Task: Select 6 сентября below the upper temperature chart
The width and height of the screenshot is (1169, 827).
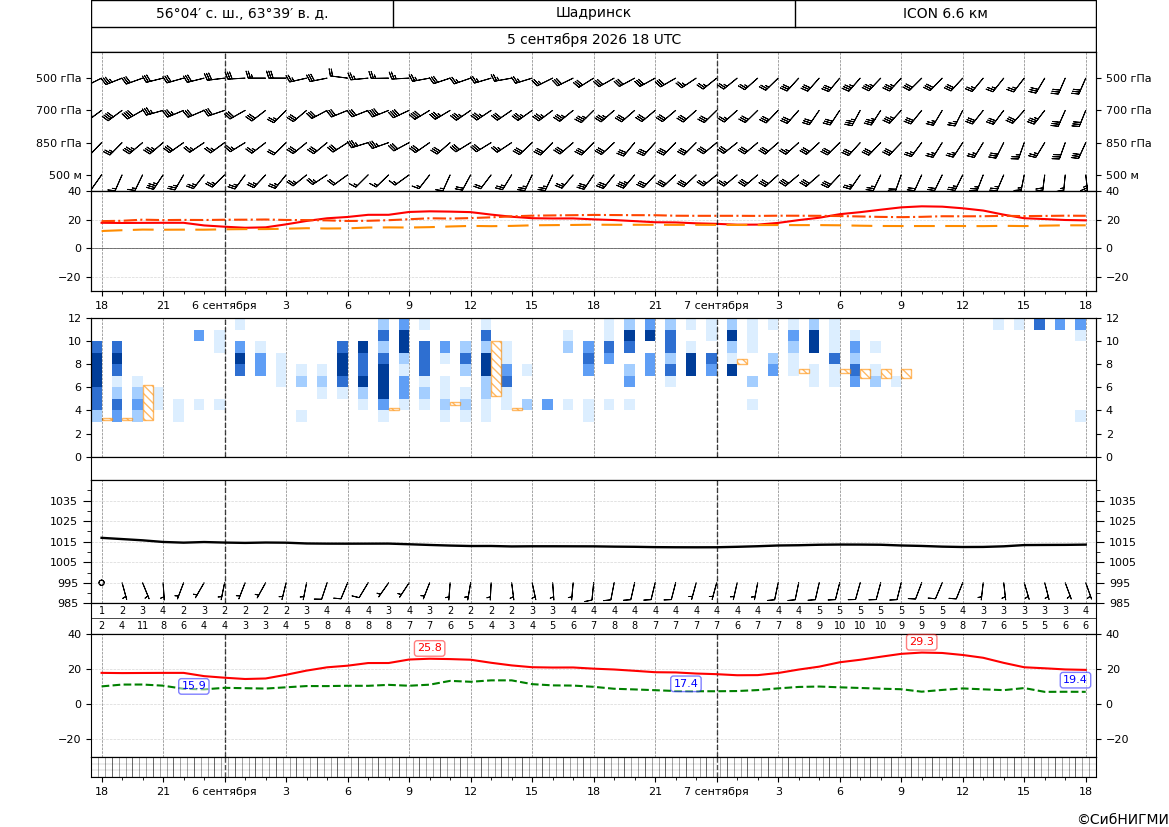Action: click(224, 305)
